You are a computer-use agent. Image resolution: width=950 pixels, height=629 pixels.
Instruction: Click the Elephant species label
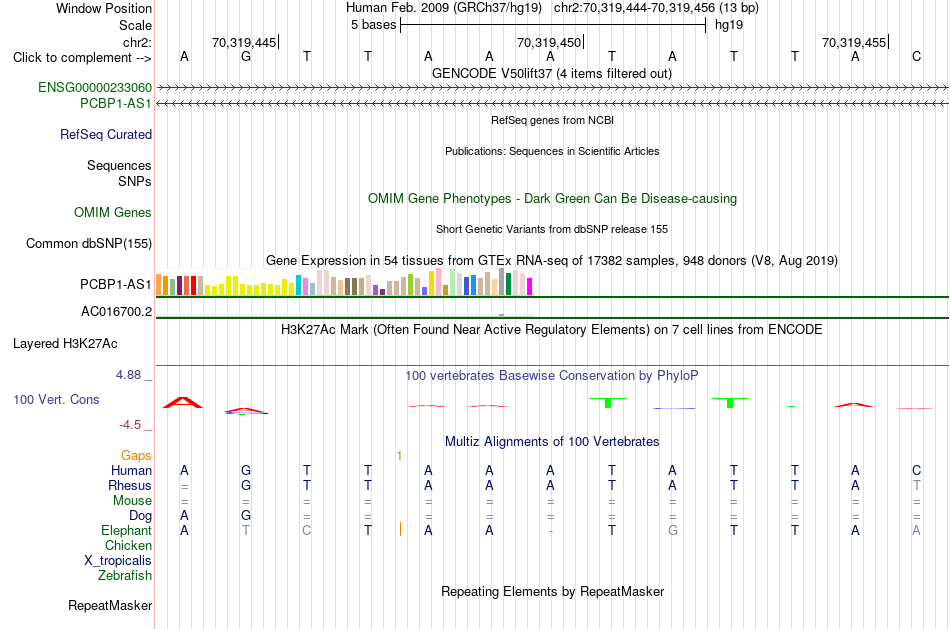click(127, 531)
